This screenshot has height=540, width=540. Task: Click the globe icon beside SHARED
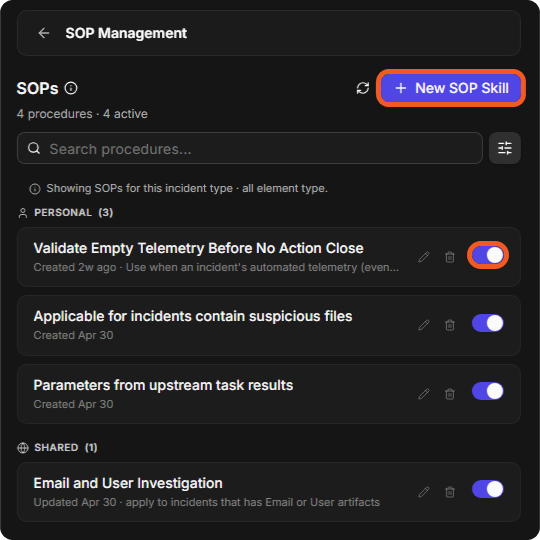pyautogui.click(x=23, y=448)
